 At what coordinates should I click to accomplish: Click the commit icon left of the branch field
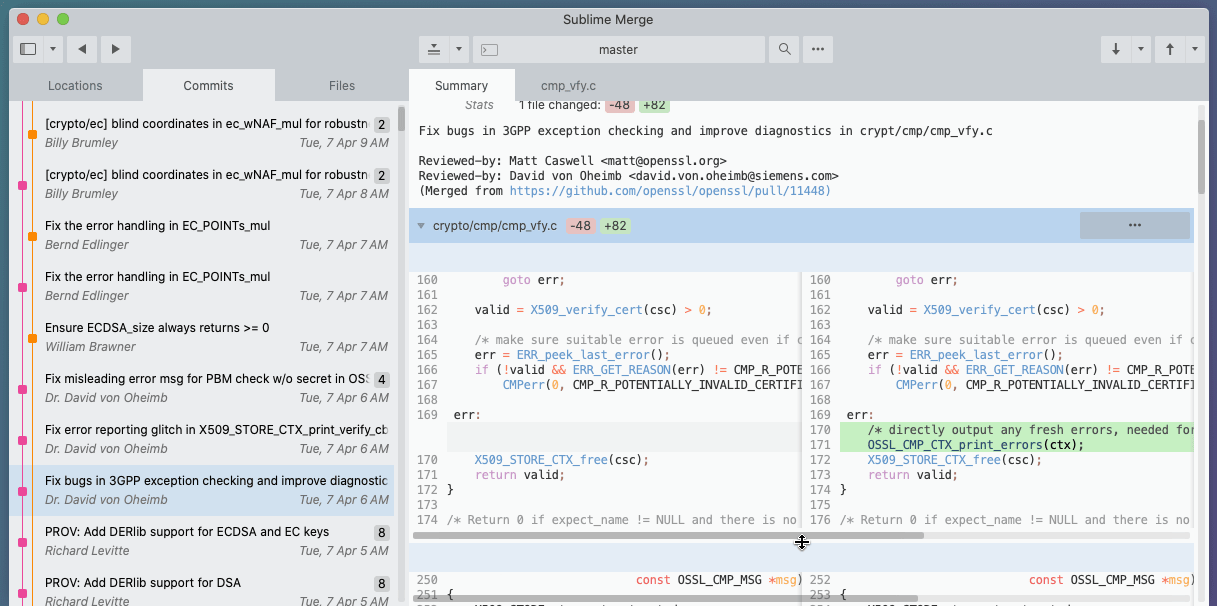pos(433,48)
